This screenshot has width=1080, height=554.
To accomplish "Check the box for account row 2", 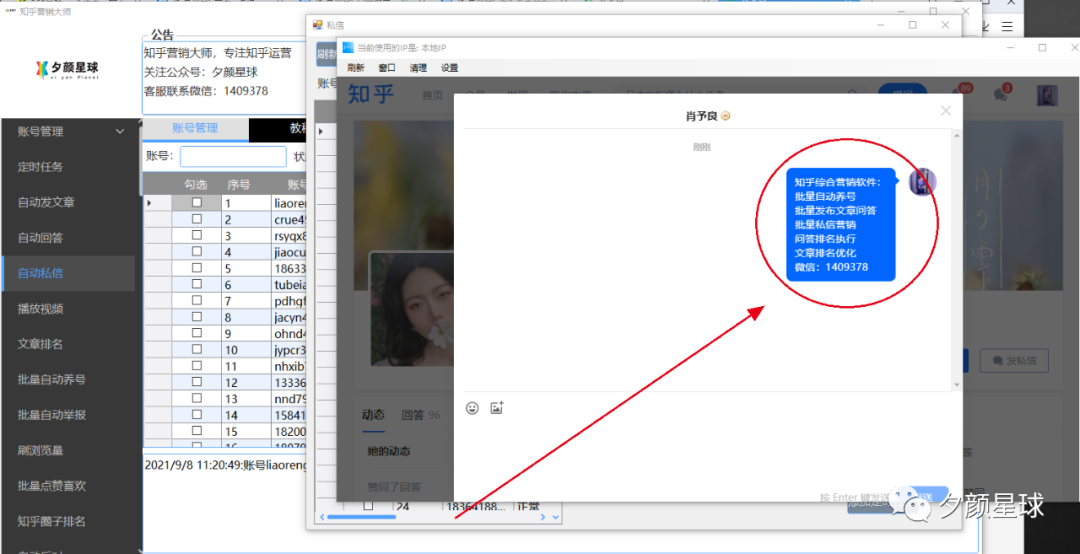I will click(x=197, y=219).
